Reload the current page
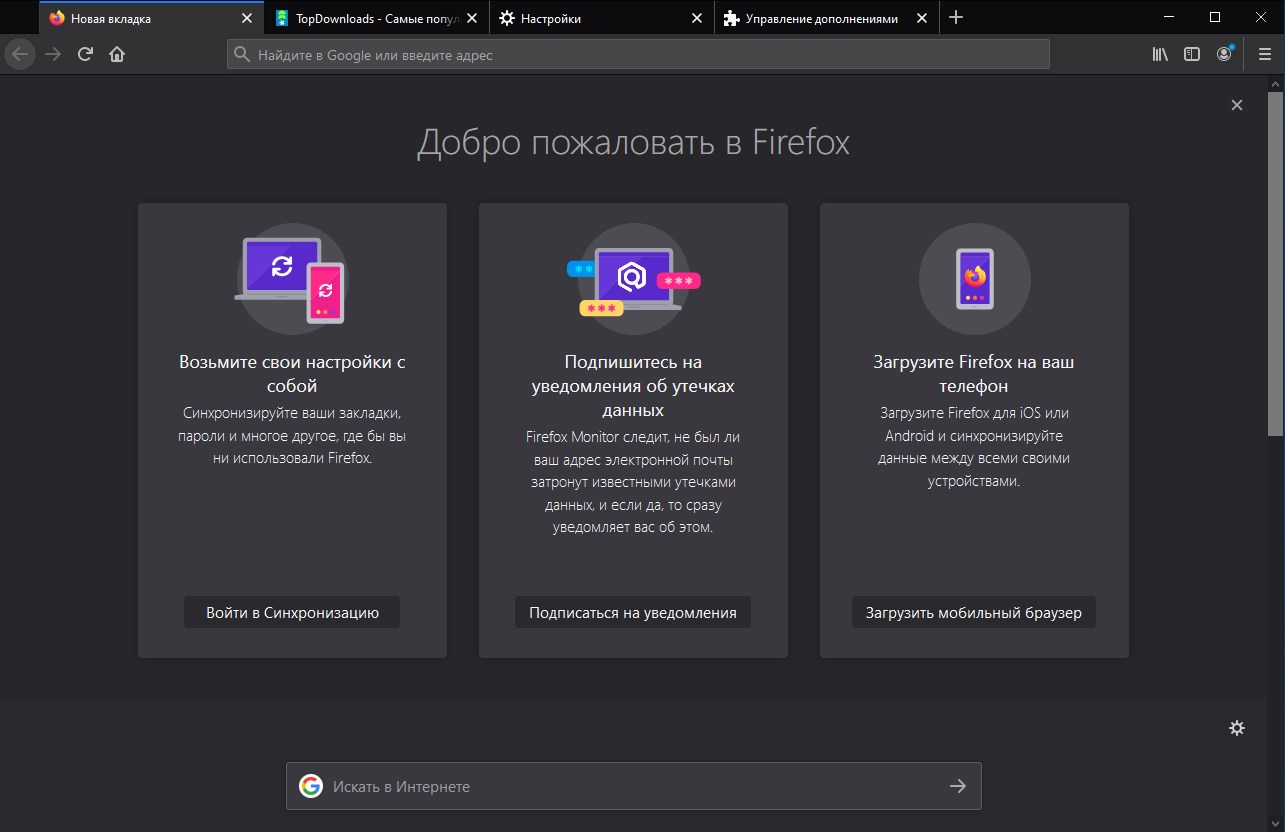1285x832 pixels. point(85,54)
